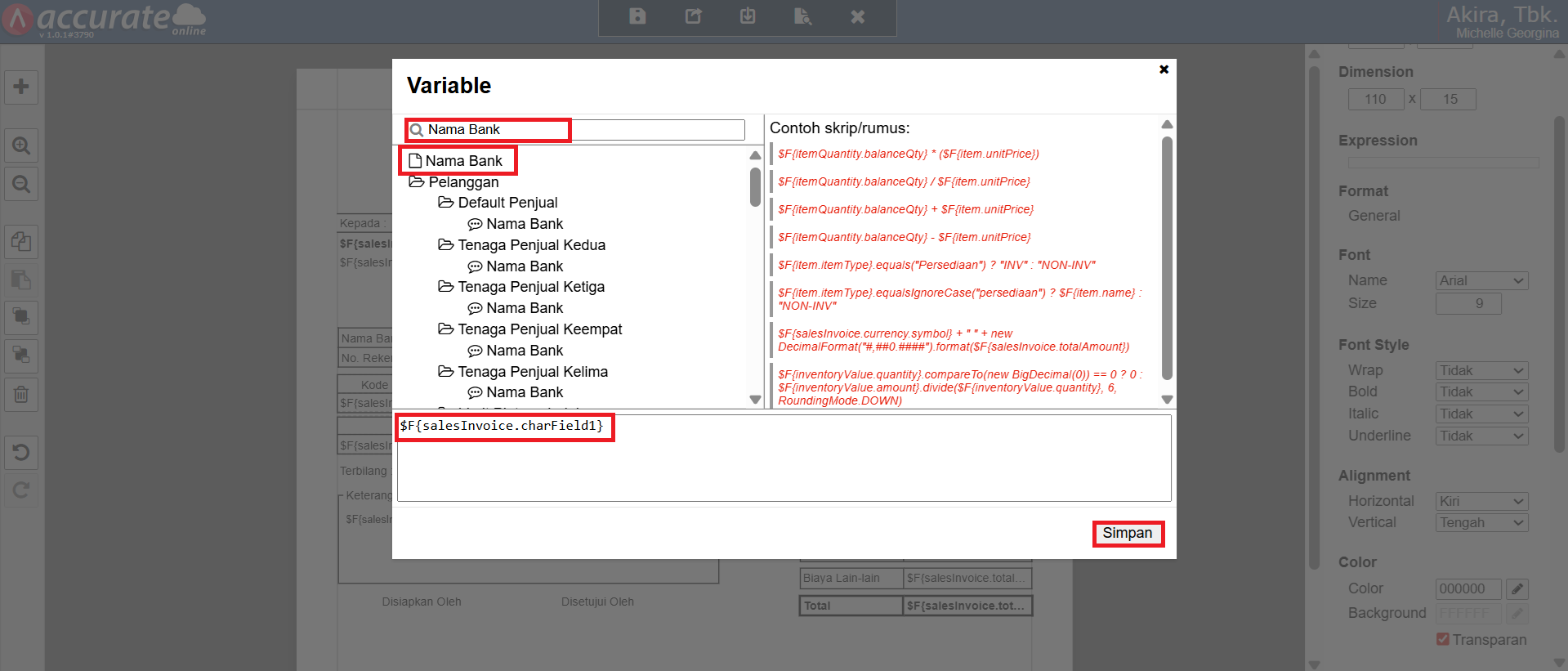The image size is (1568, 671).
Task: Close the Variable dialog
Action: tap(1164, 69)
